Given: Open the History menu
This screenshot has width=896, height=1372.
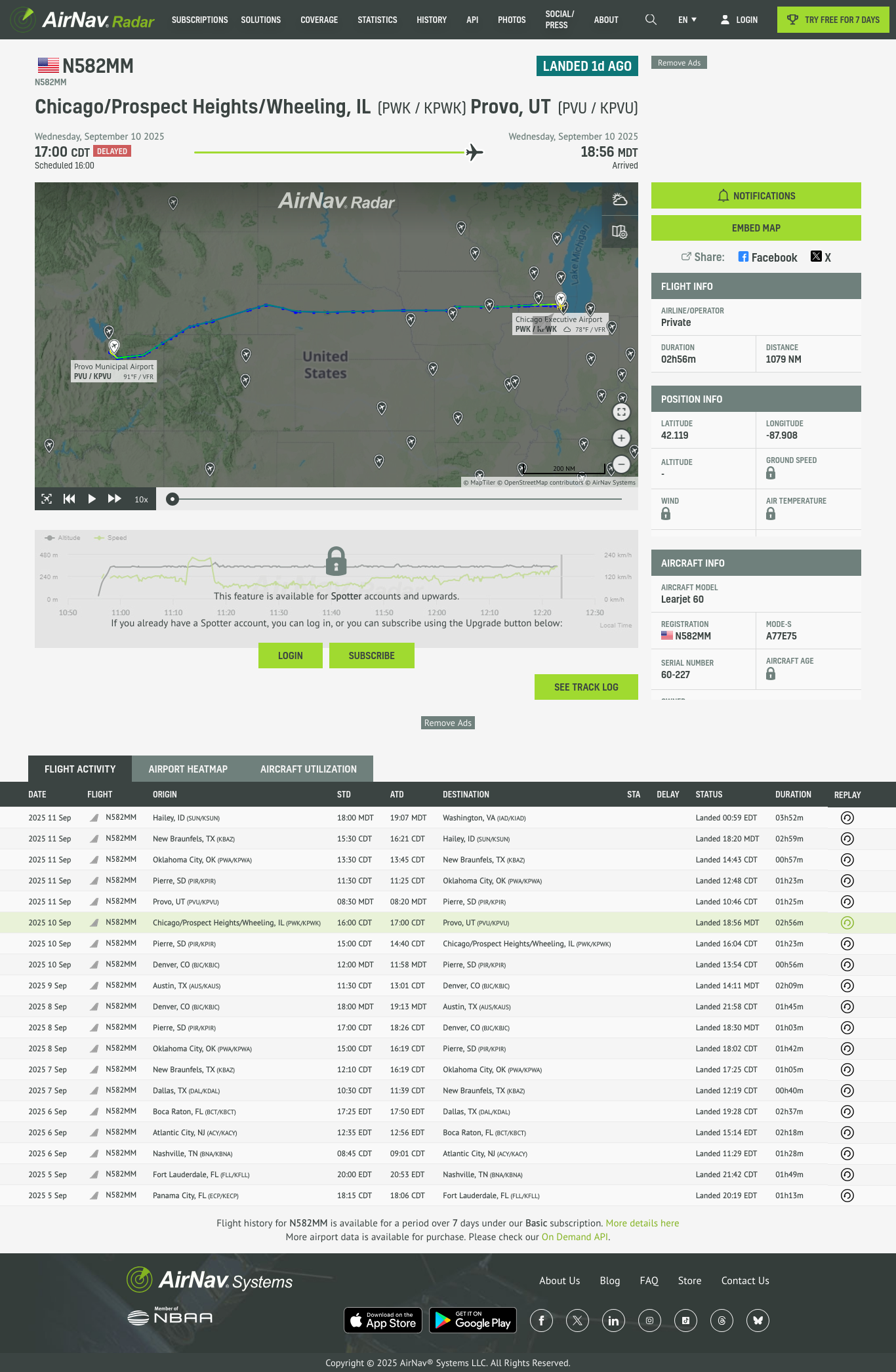Looking at the screenshot, I should [432, 20].
